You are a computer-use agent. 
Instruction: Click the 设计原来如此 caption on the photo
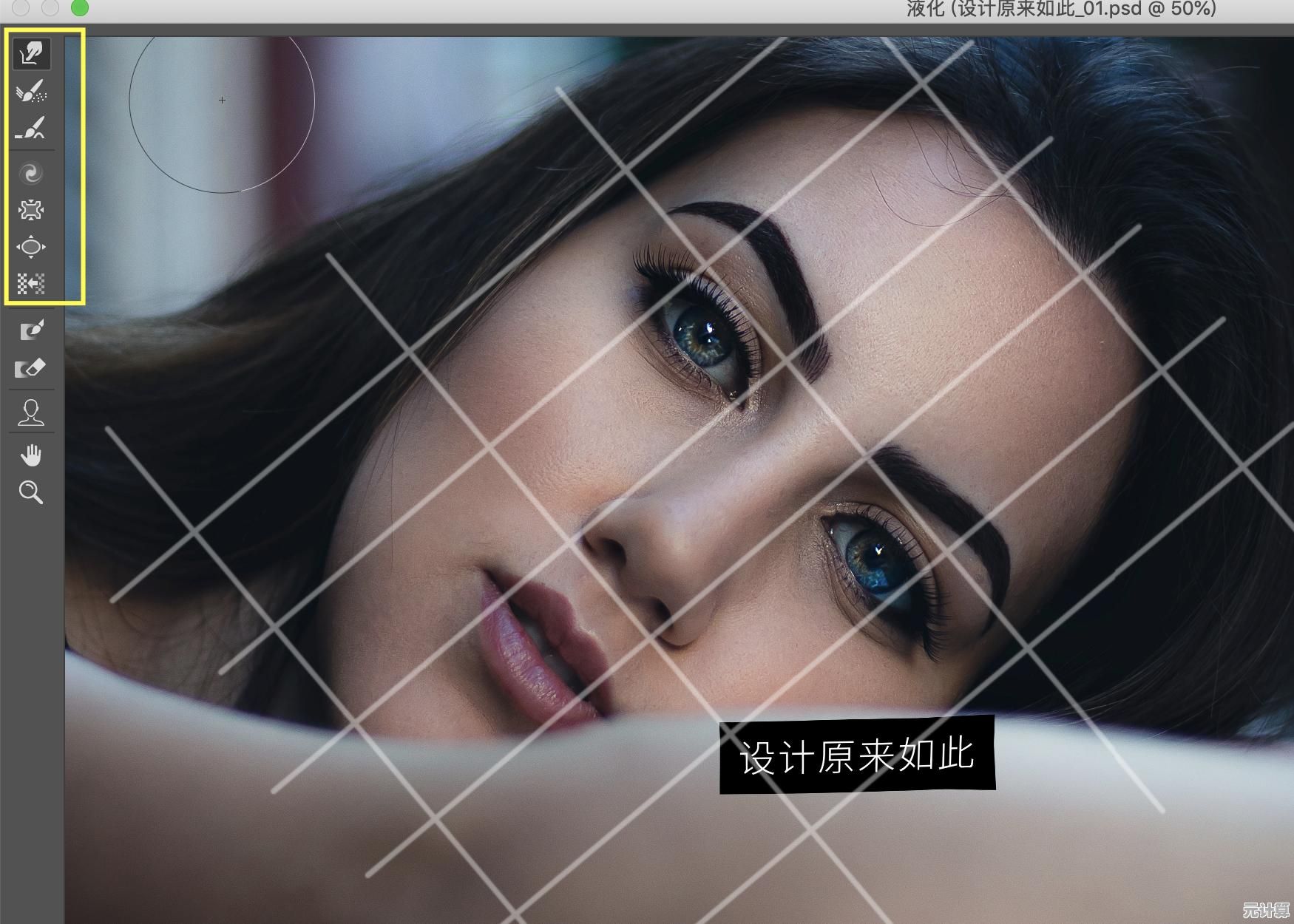pos(857,756)
